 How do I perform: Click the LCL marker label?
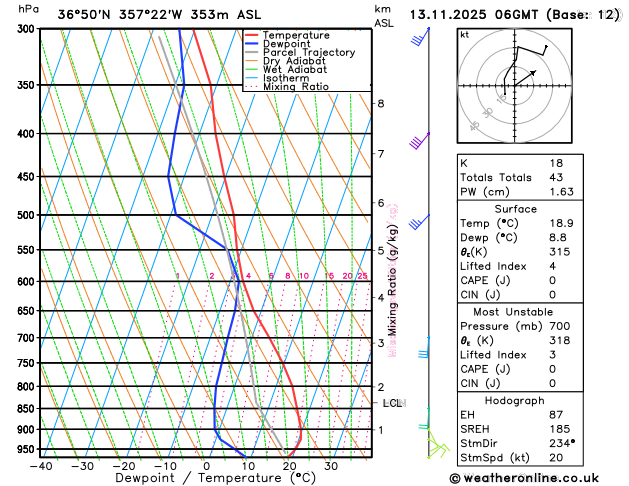pyautogui.click(x=393, y=403)
